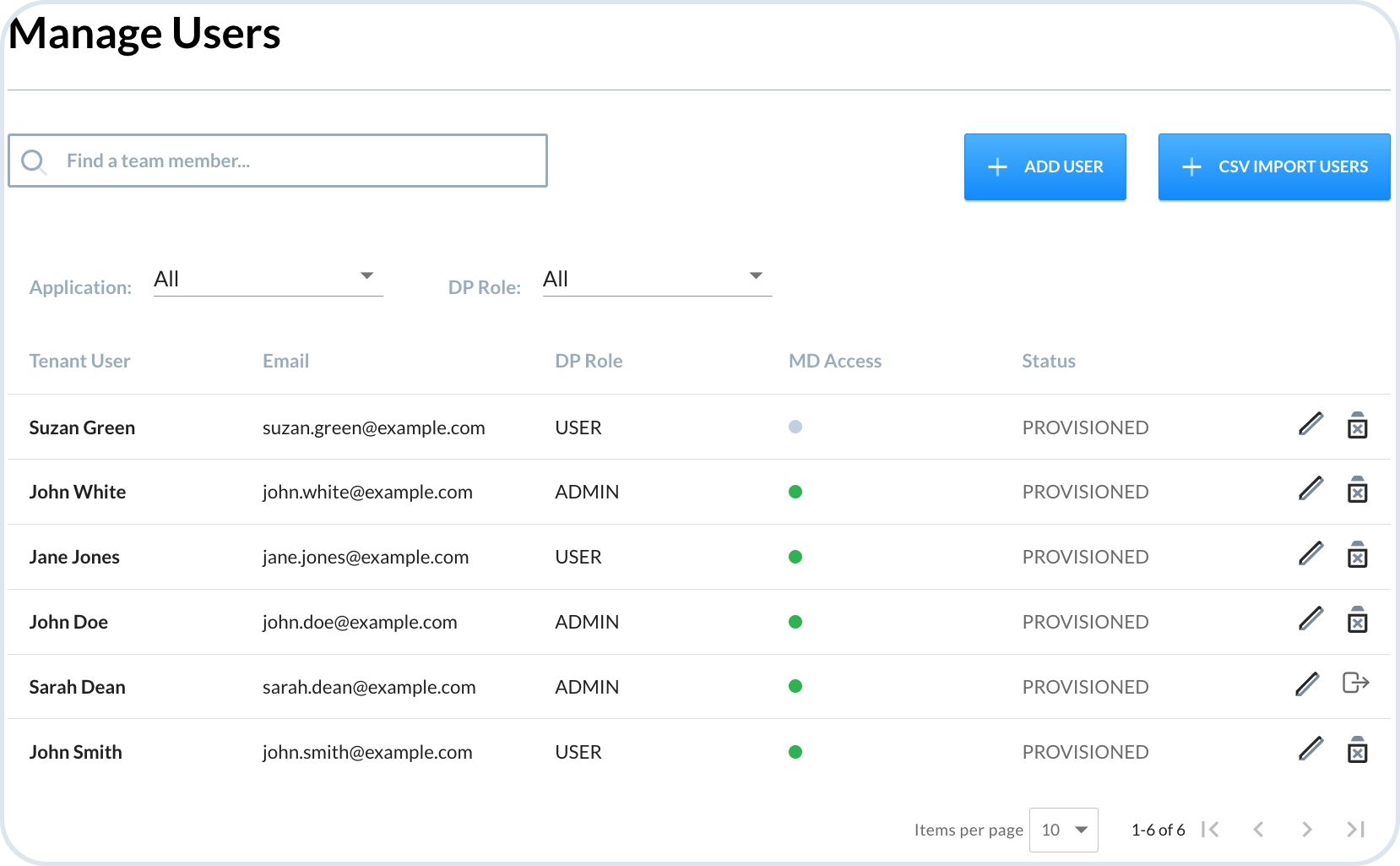Click the ADD USER button
The height and width of the screenshot is (866, 1400).
click(x=1045, y=167)
